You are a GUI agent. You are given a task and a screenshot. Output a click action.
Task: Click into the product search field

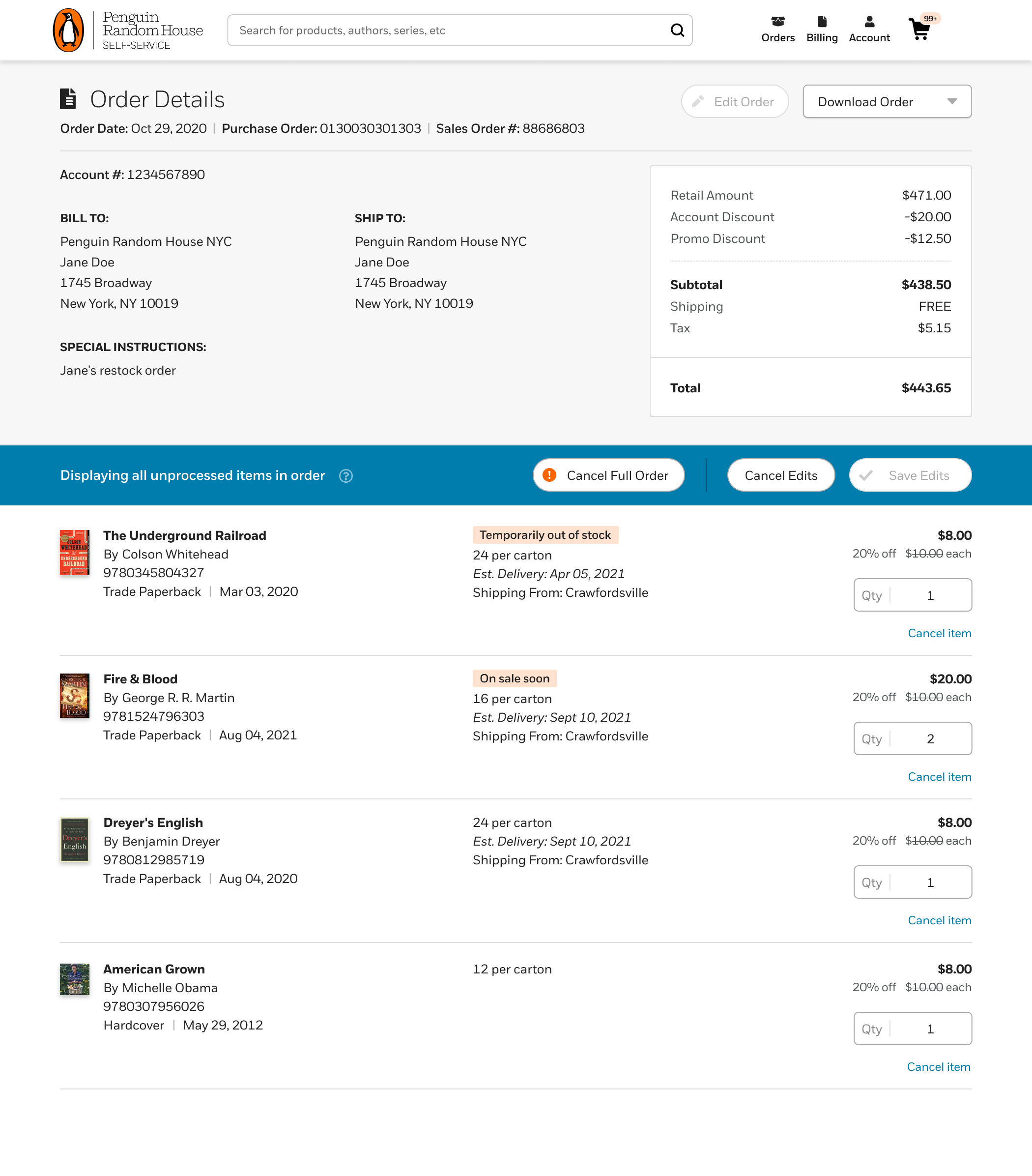click(x=449, y=30)
